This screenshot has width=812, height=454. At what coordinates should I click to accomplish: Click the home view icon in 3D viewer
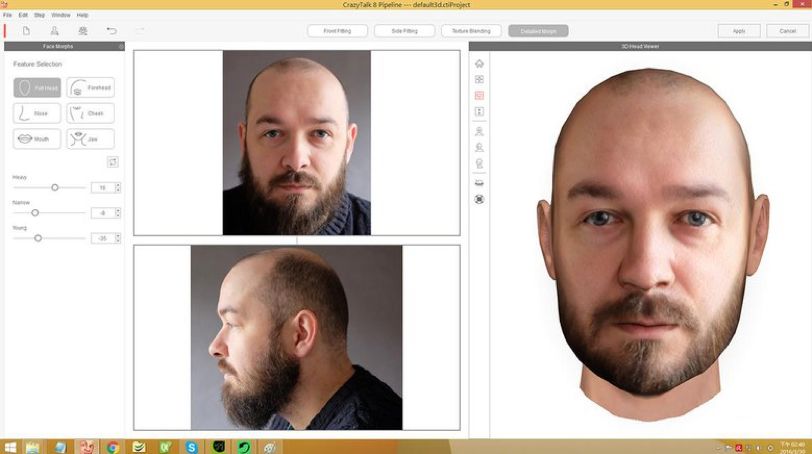479,63
